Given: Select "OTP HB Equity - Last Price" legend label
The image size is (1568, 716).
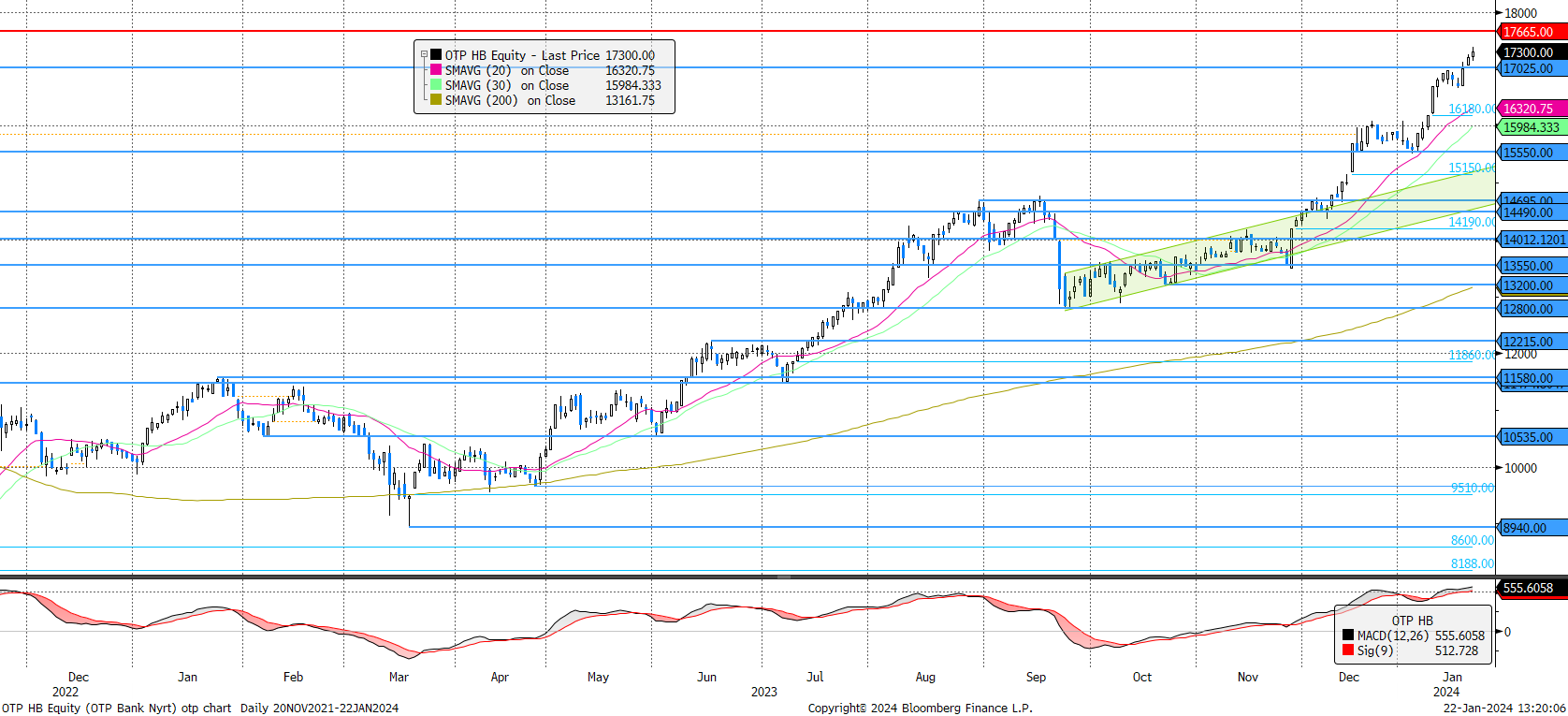Looking at the screenshot, I should click(x=522, y=55).
